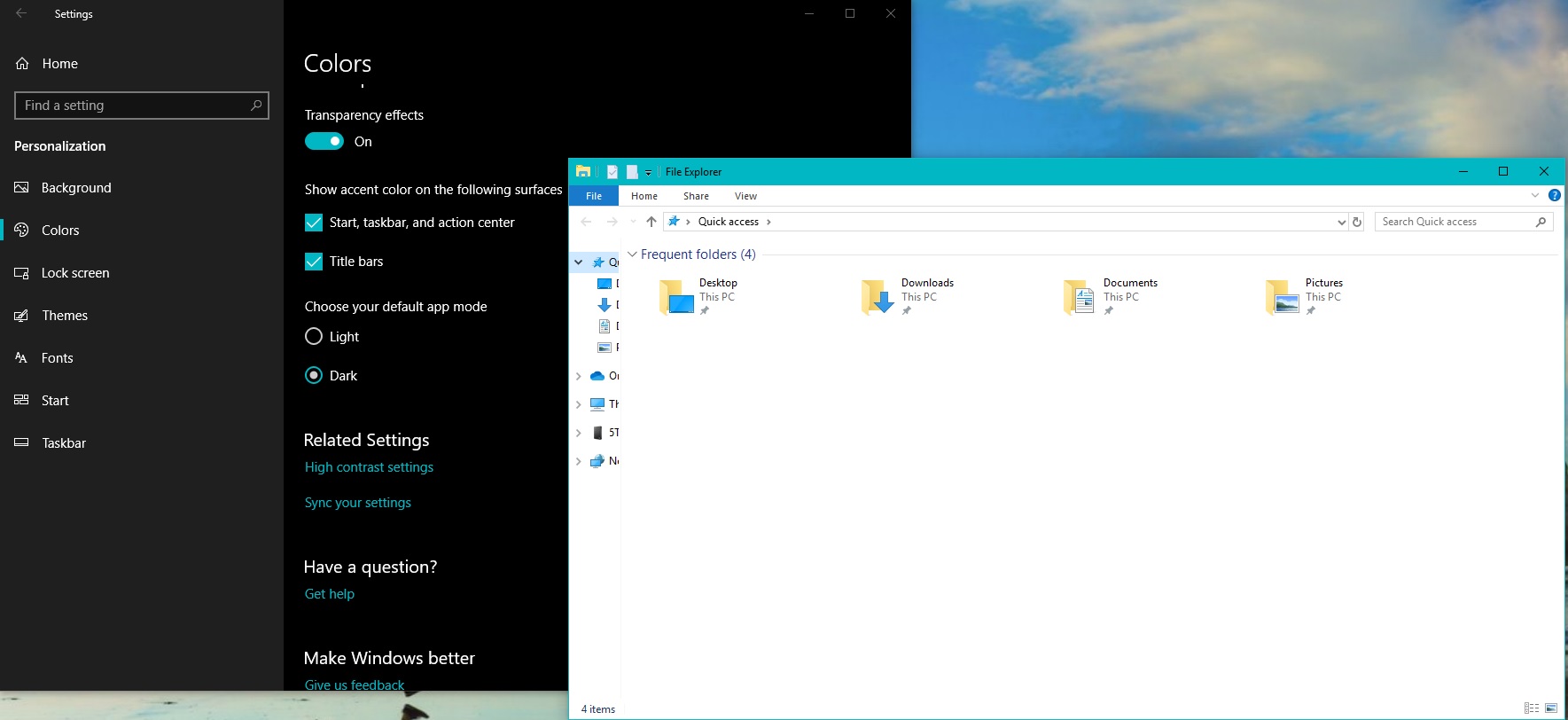Open High contrast settings link

pos(369,467)
